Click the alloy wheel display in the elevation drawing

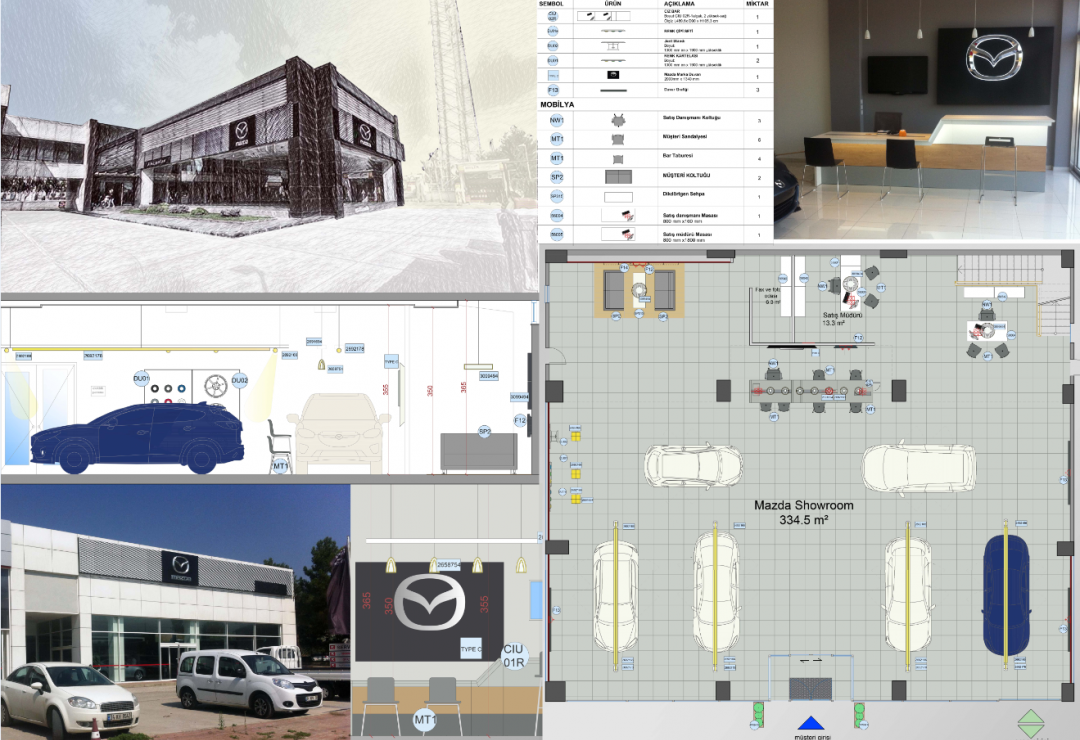[x=216, y=386]
